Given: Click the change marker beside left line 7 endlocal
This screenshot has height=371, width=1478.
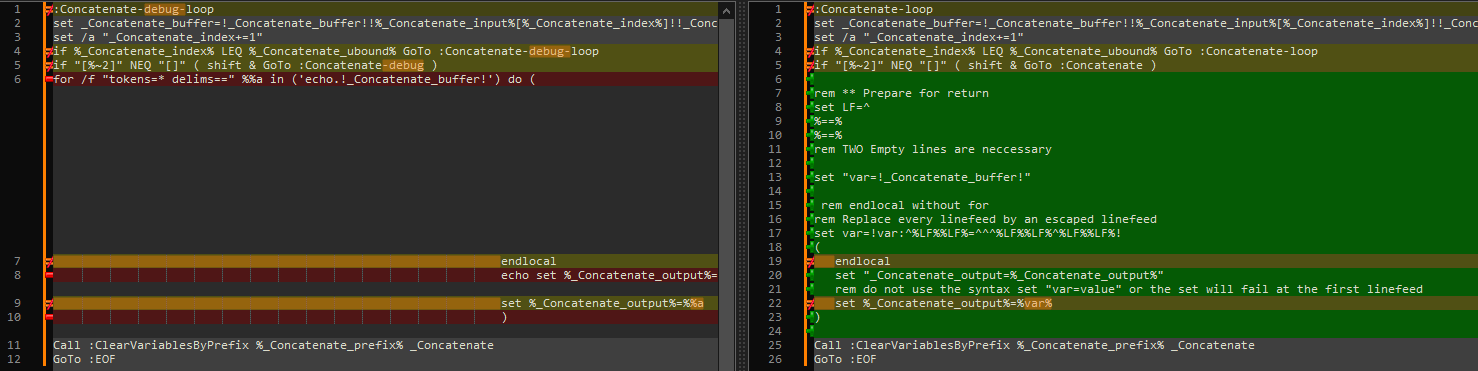Looking at the screenshot, I should (x=49, y=261).
